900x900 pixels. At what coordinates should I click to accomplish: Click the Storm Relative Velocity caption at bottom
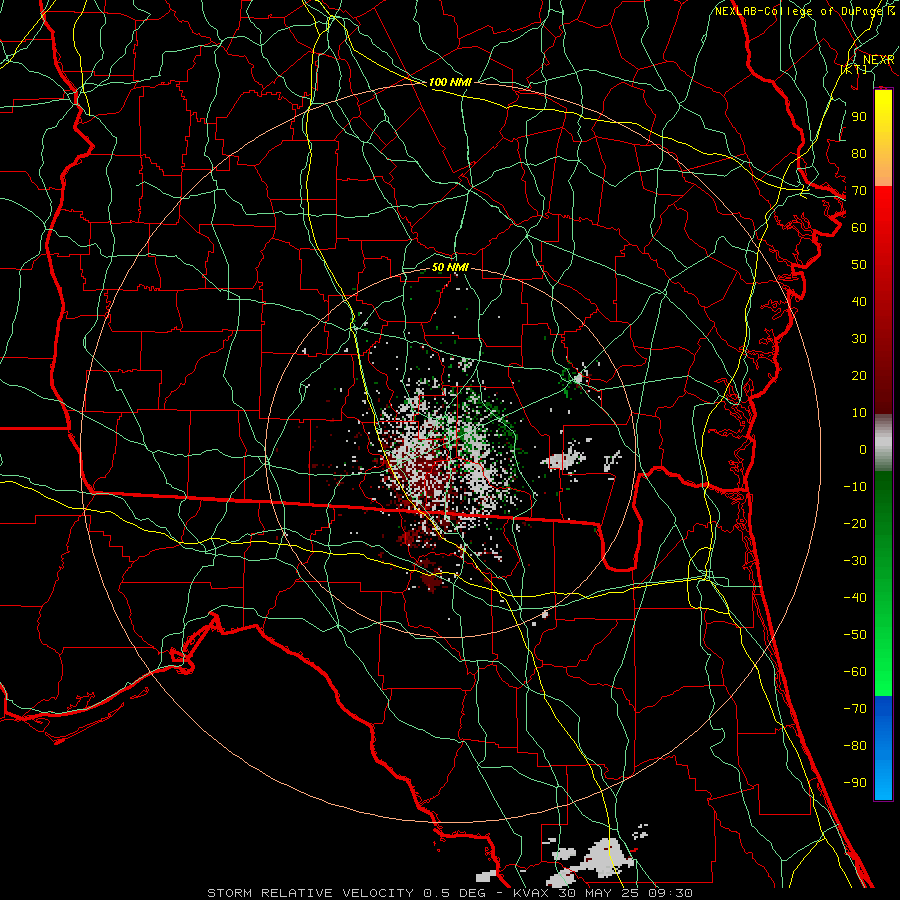tap(449, 893)
